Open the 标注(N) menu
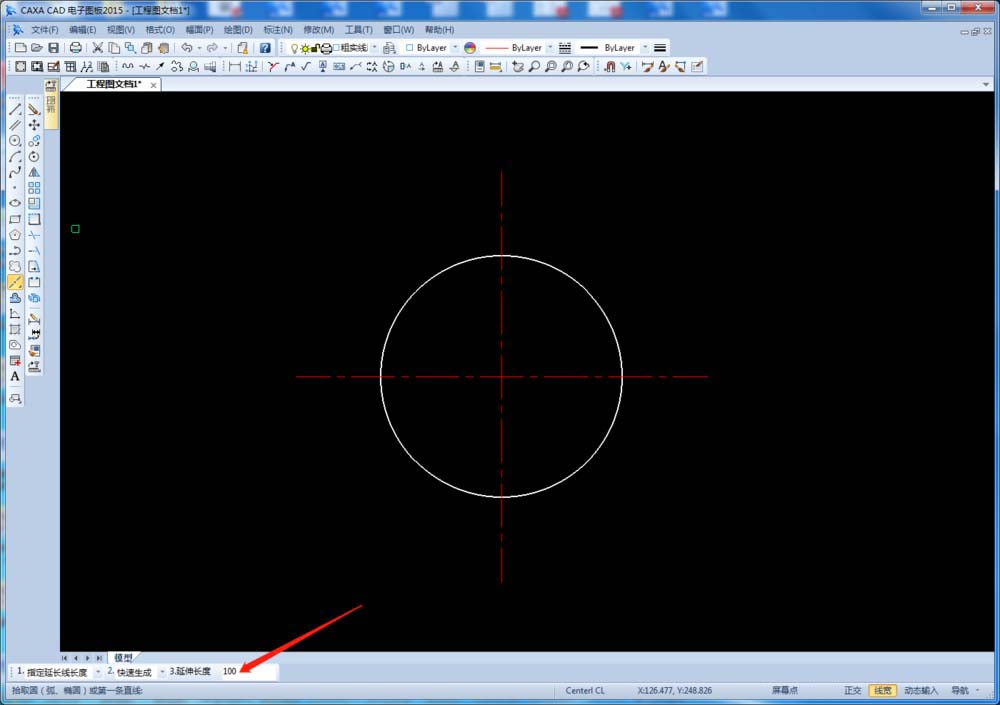 278,30
